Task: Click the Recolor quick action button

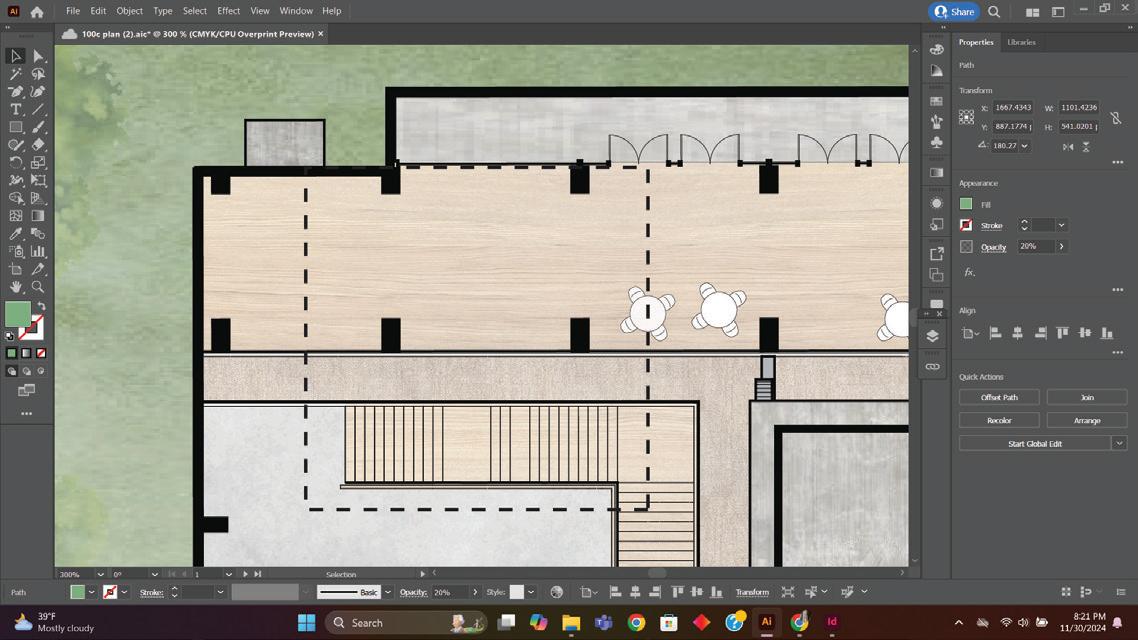Action: [999, 421]
